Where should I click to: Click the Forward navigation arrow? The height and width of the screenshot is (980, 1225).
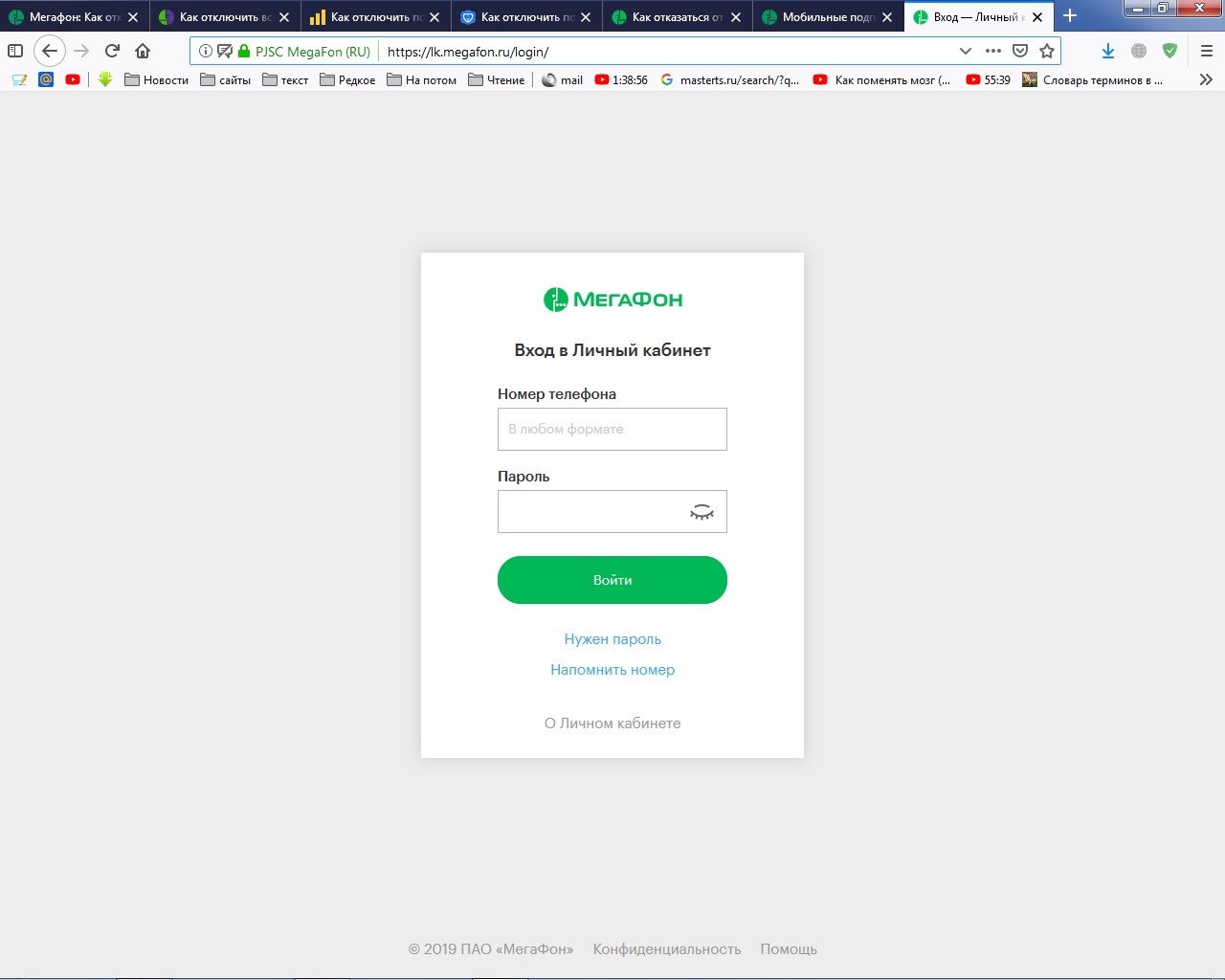[81, 51]
